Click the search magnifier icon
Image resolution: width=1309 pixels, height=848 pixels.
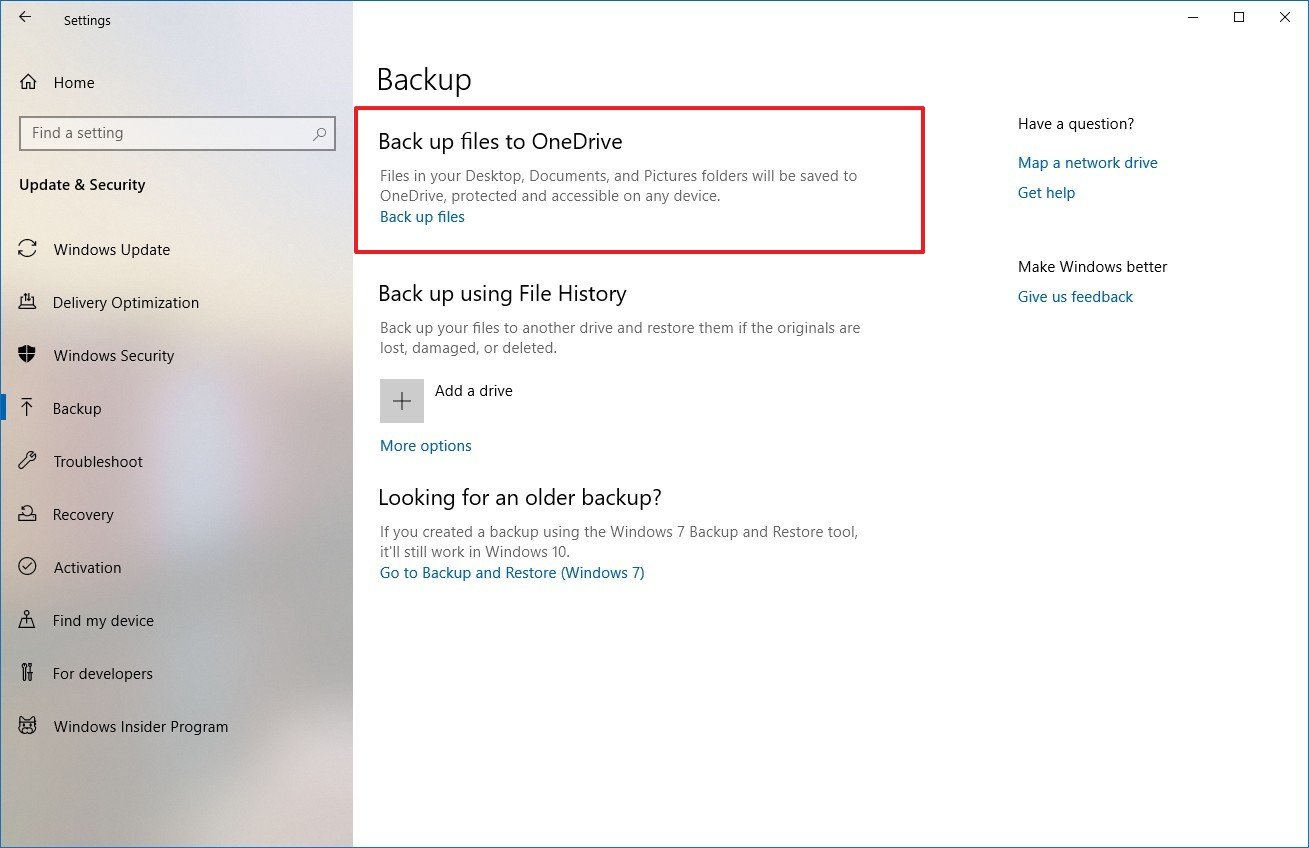[x=319, y=133]
